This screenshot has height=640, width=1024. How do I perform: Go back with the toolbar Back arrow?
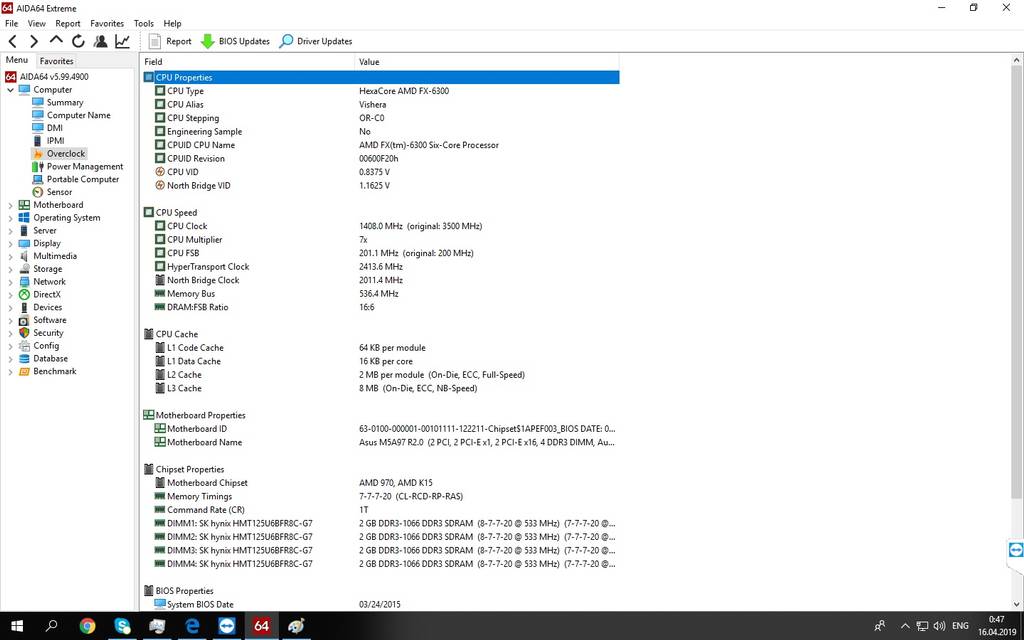12,41
